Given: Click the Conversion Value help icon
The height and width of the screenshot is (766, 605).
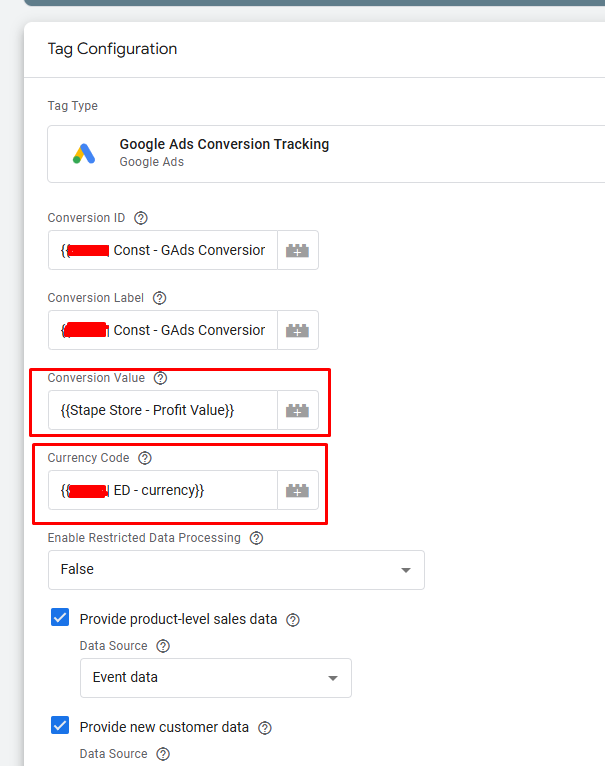Looking at the screenshot, I should (160, 378).
